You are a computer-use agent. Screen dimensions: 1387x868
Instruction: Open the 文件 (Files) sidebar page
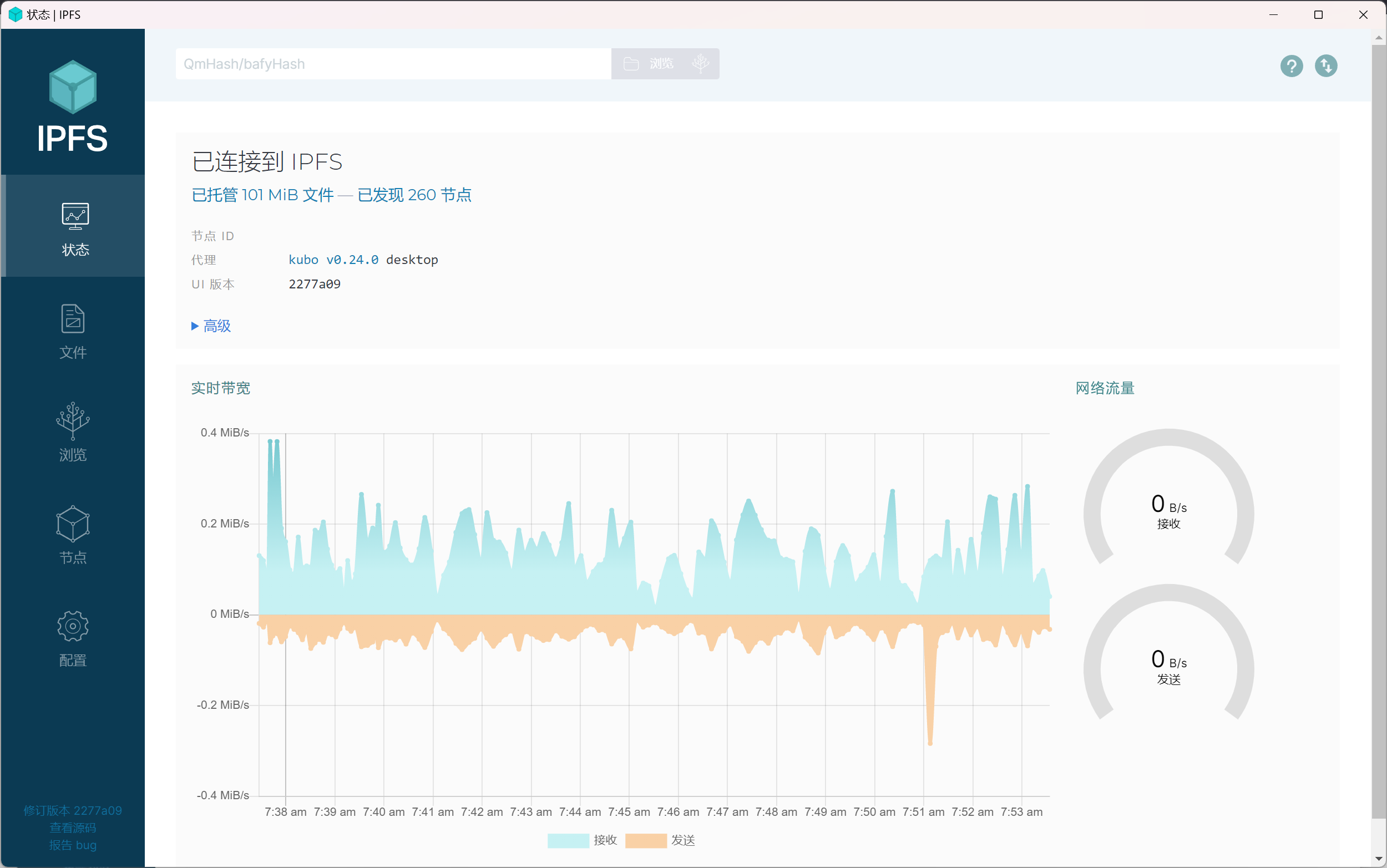(73, 331)
